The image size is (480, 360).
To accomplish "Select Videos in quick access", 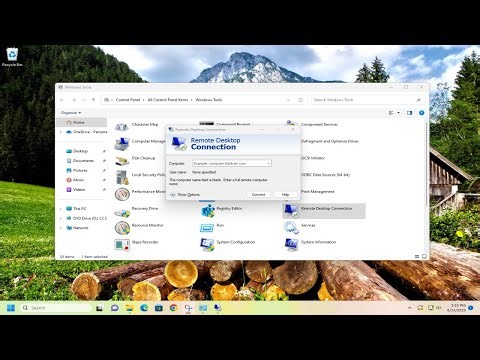I will click(79, 190).
